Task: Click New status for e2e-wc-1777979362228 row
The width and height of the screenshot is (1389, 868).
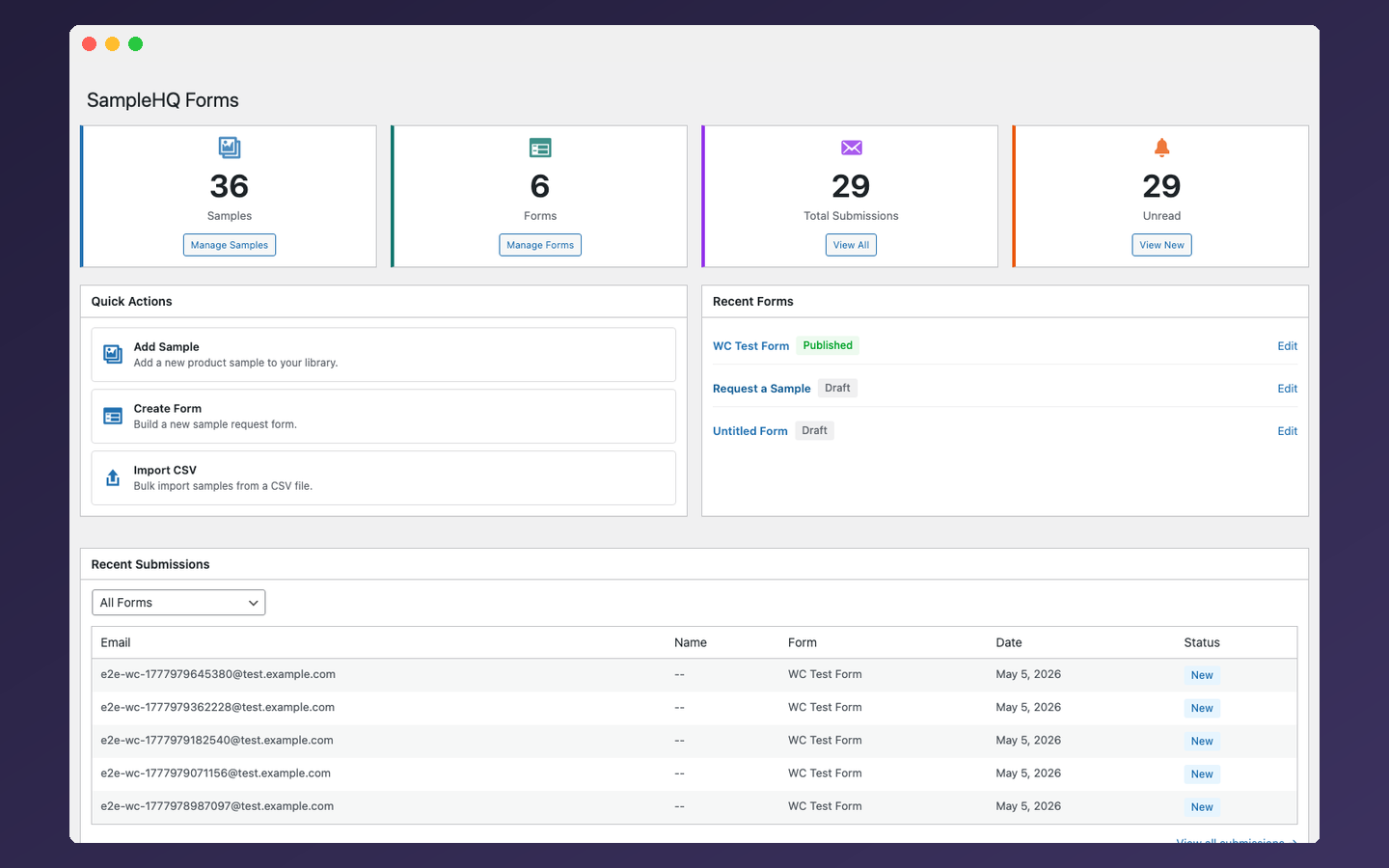Action: tap(1202, 708)
